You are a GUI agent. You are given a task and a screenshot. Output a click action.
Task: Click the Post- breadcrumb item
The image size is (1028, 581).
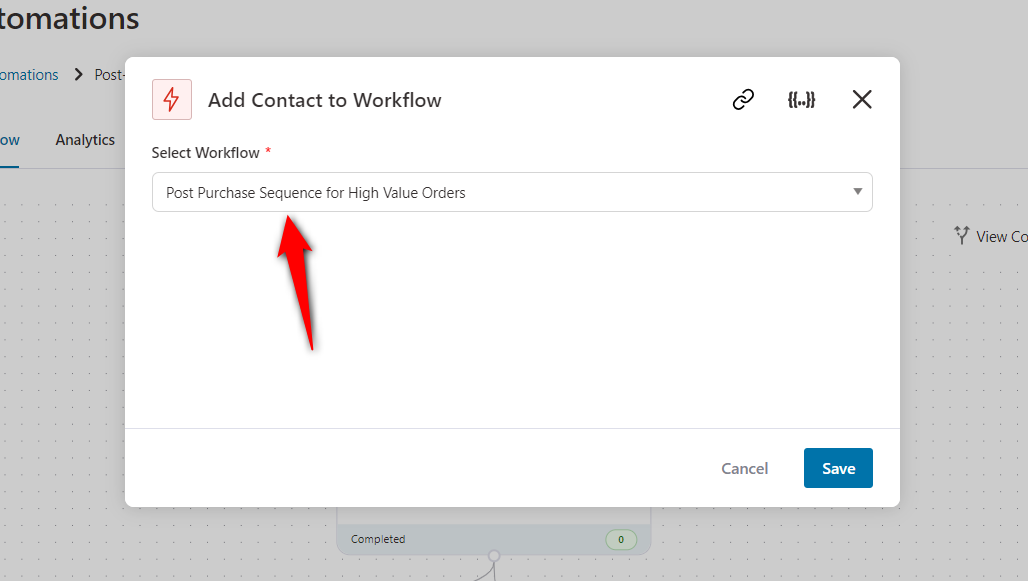pyautogui.click(x=109, y=75)
